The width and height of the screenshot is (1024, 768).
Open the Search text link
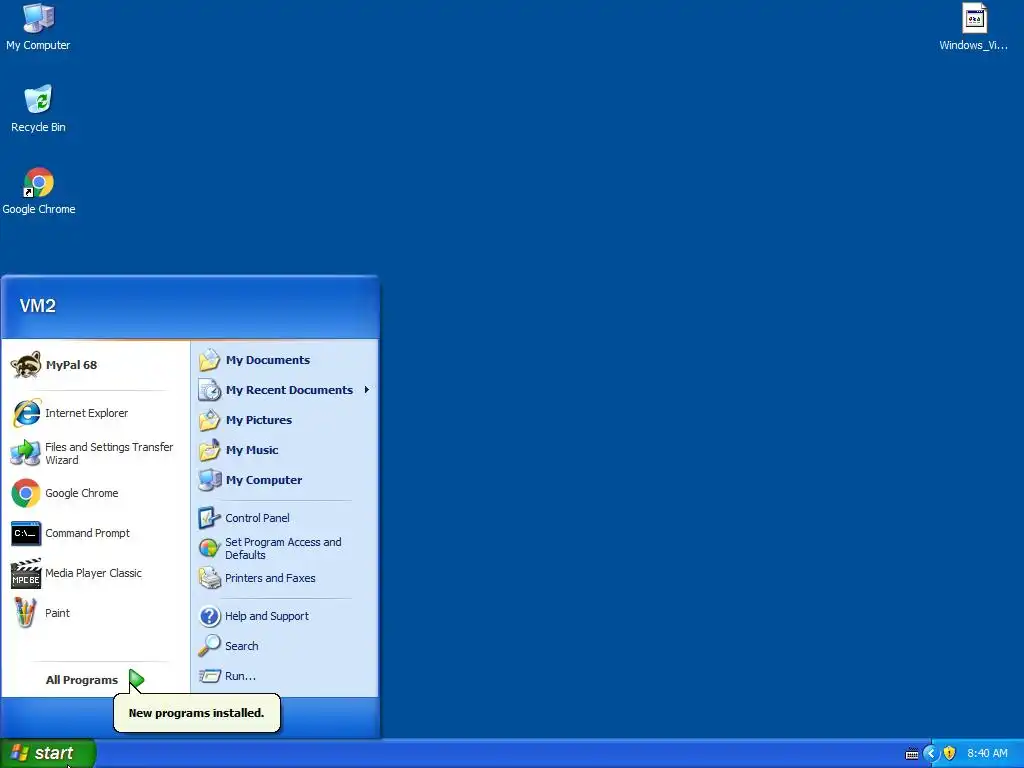[242, 646]
